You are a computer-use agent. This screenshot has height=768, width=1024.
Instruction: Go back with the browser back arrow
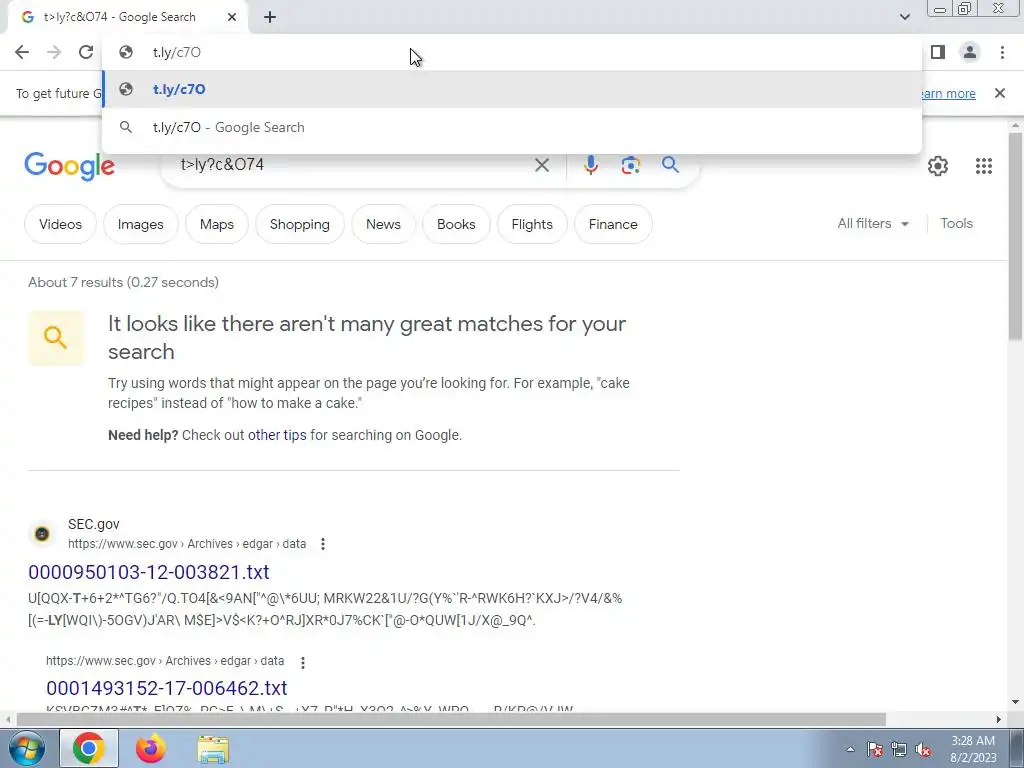(x=22, y=52)
